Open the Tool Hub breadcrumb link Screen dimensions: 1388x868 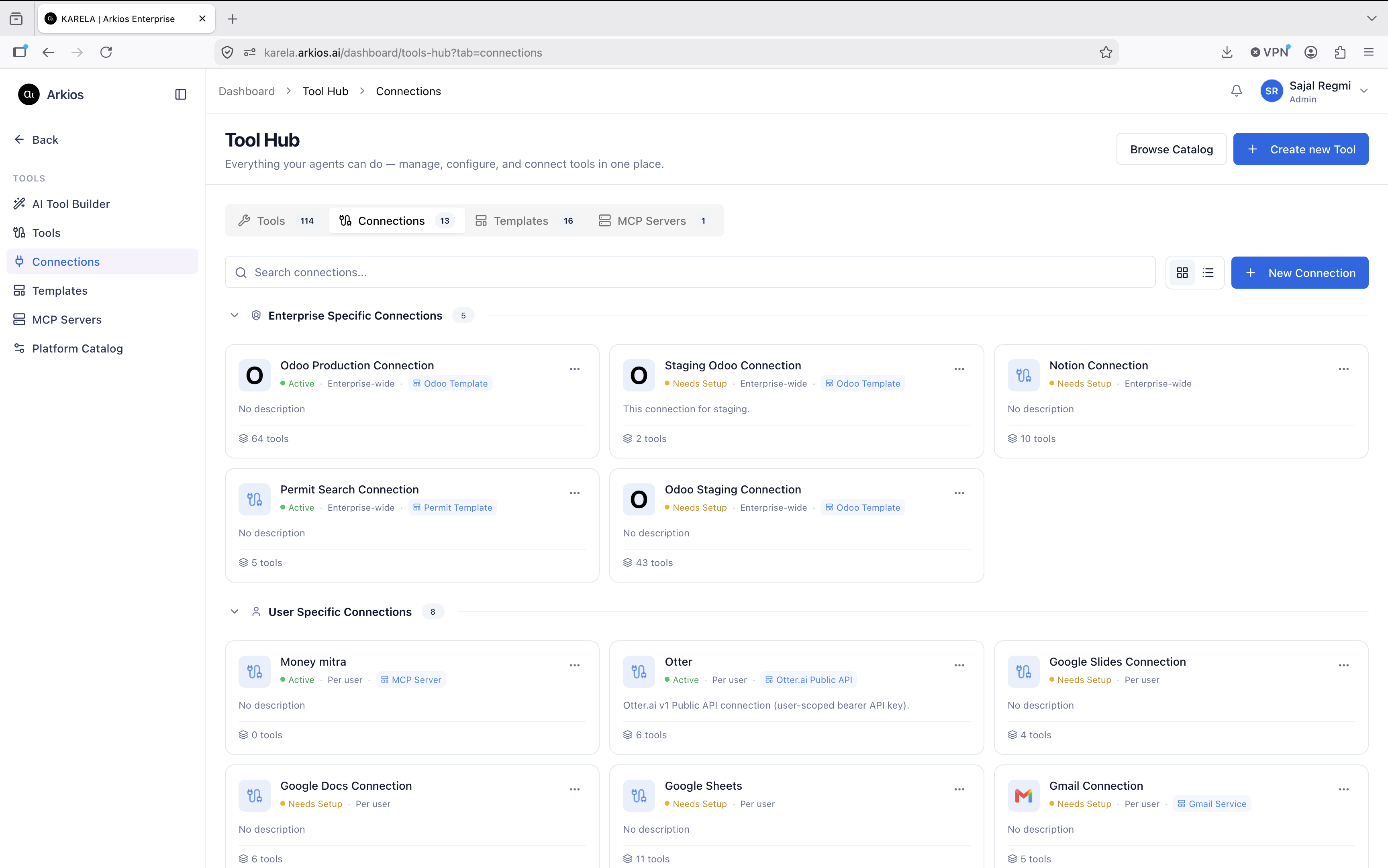[325, 91]
